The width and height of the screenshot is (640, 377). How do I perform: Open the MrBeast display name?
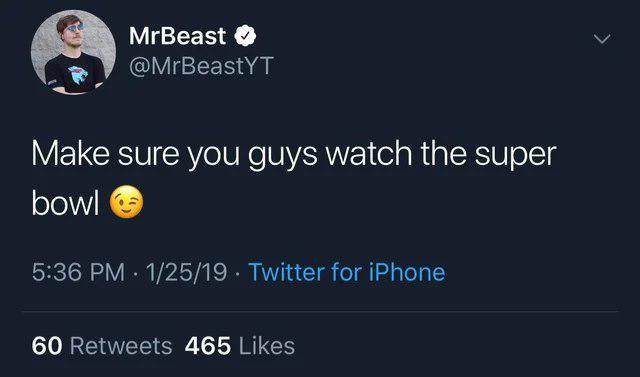177,36
